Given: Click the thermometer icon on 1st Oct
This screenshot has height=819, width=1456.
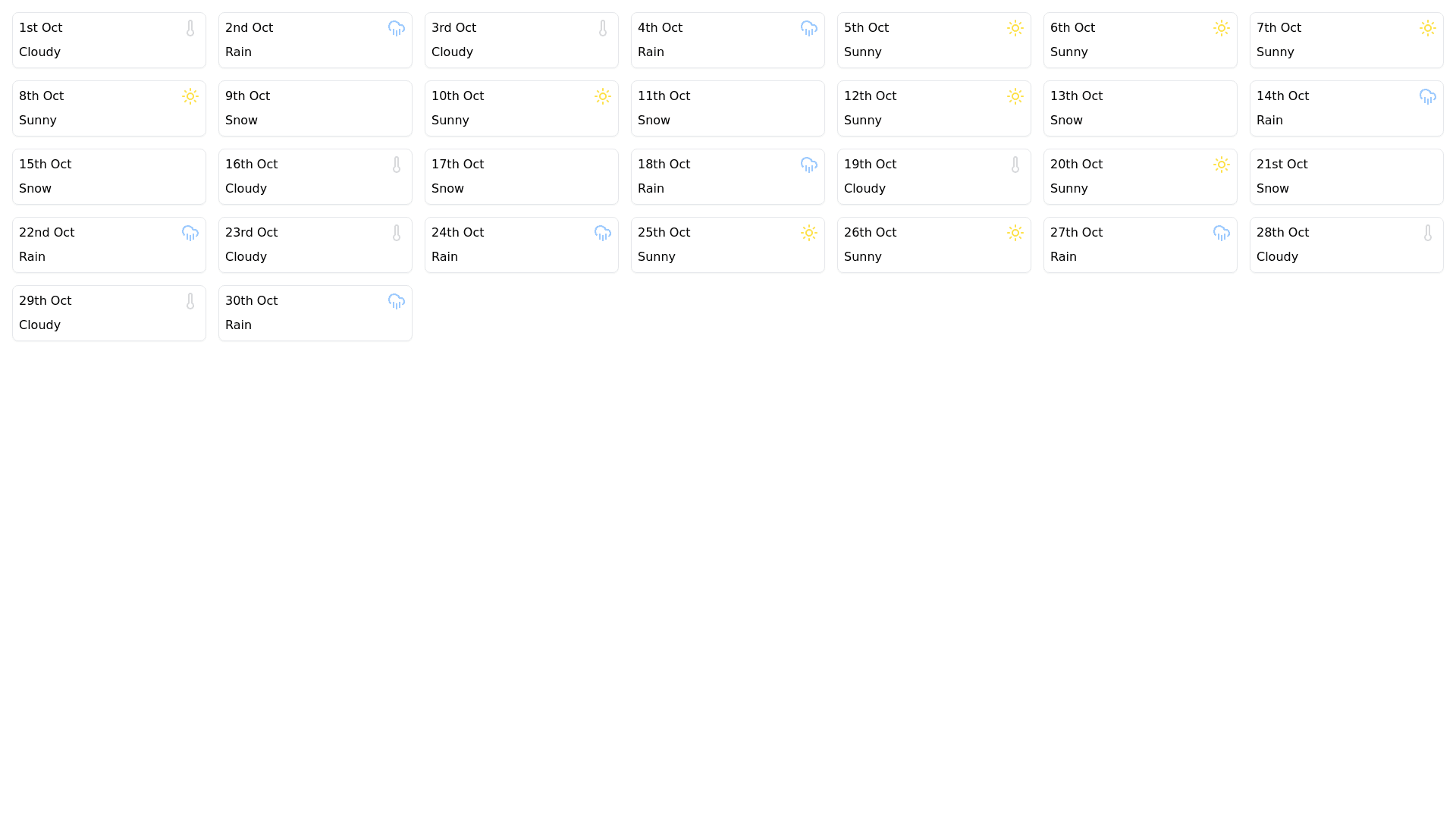Looking at the screenshot, I should pos(190,28).
